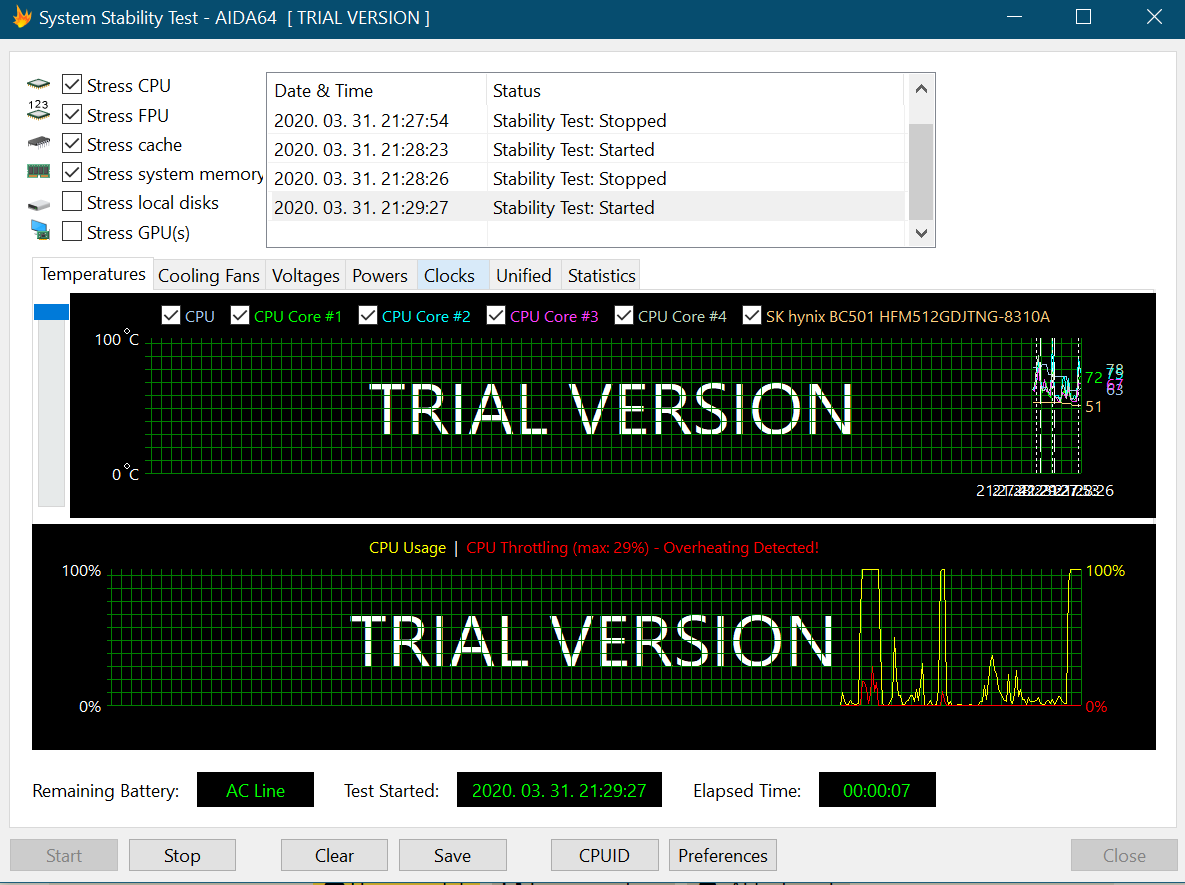The width and height of the screenshot is (1185, 885).
Task: Click the Elapsed Time 00:00:07 value
Action: point(877,790)
